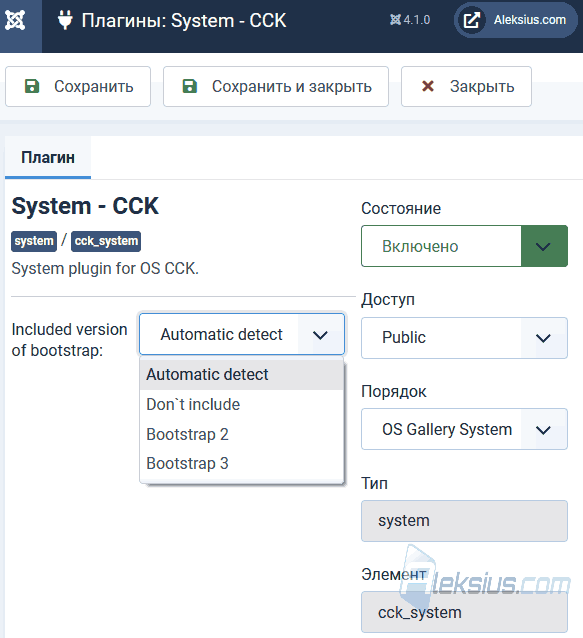Click Сохранить и закрыть button

[276, 87]
